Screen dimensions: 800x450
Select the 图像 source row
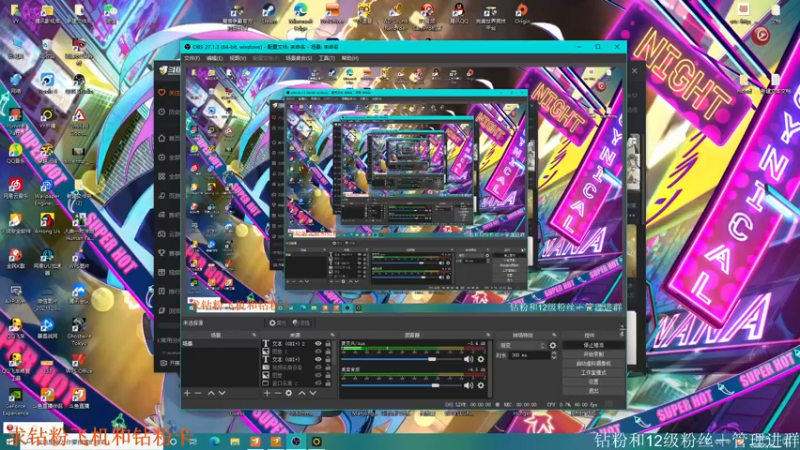[x=296, y=375]
